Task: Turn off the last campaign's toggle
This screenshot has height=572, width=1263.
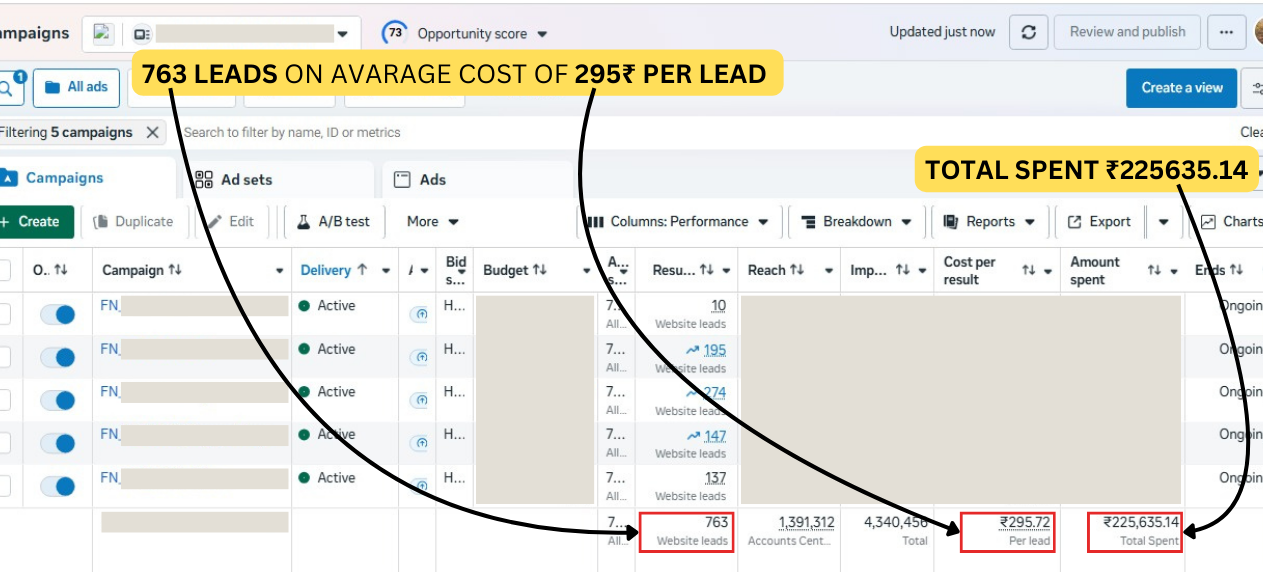Action: (x=58, y=487)
